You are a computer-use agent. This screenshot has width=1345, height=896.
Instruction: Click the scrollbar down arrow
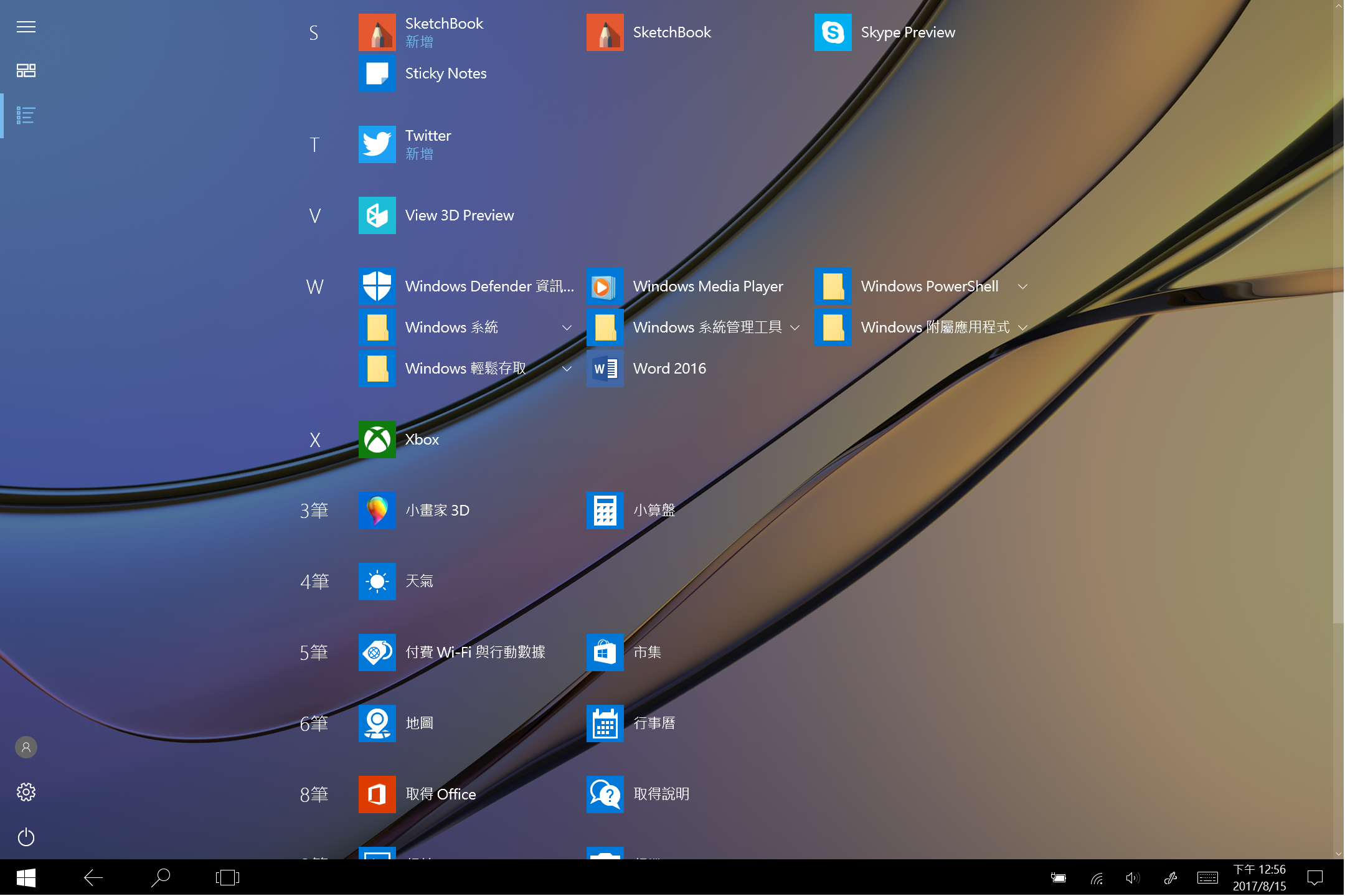coord(1338,854)
